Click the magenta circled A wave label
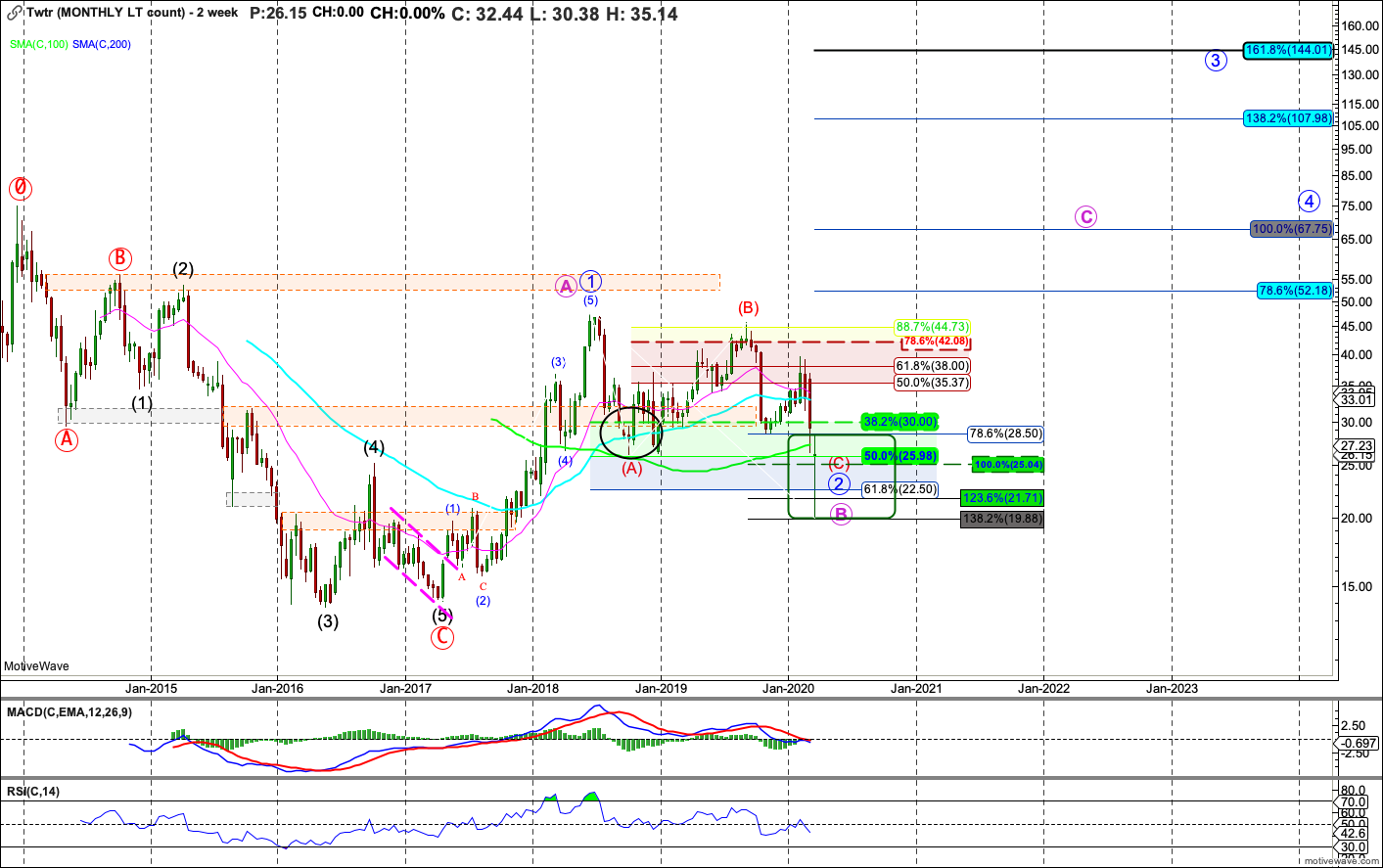 (x=566, y=286)
